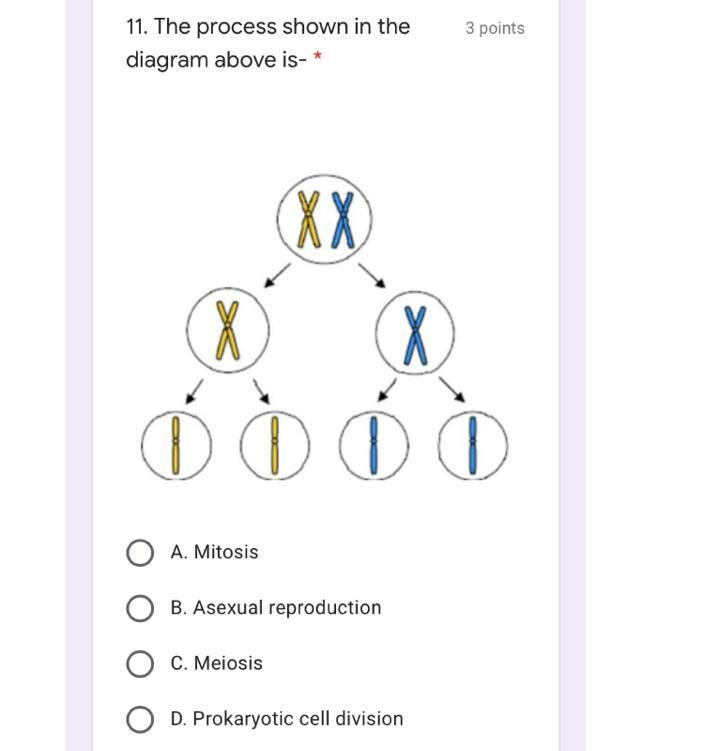
Task: Click the 'C. Meiosis' answer label text
Action: (217, 663)
